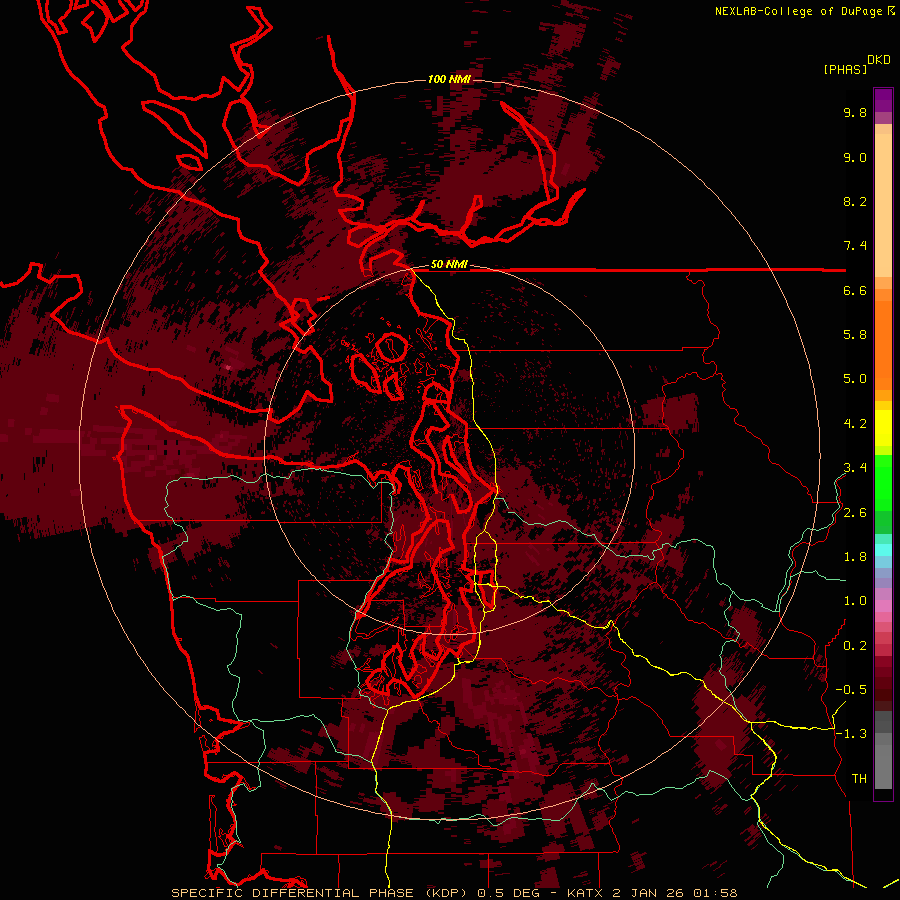Pick the yellow segment of the color bar
Viewport: 900px width, 900px height.
[883, 428]
